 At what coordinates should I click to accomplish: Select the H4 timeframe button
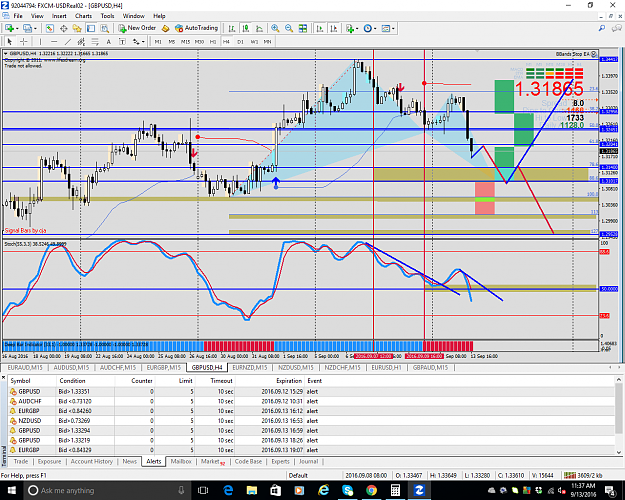pos(226,41)
